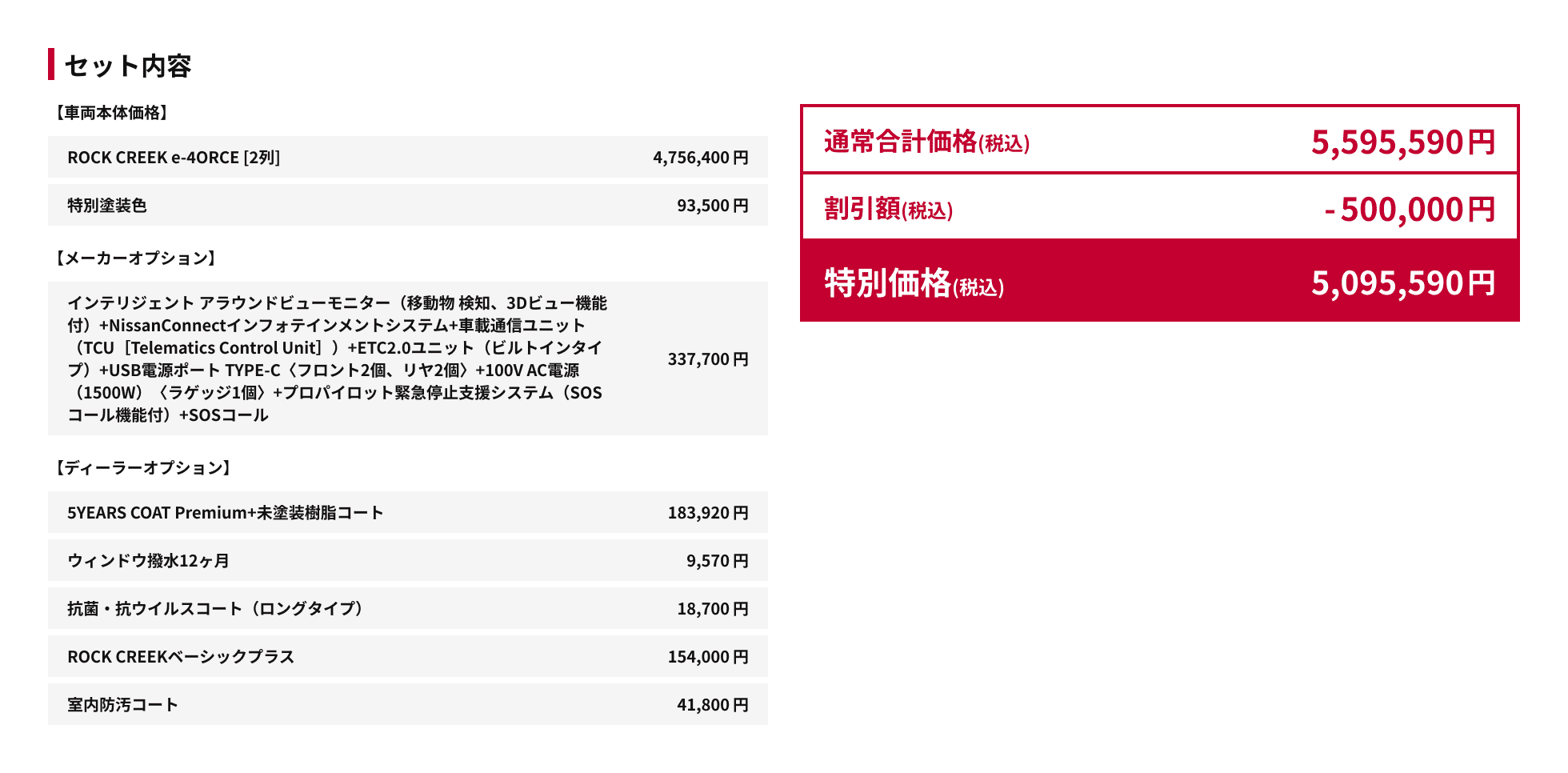Click the 183,920円 coat price
The width and height of the screenshot is (1568, 773).
coord(708,513)
